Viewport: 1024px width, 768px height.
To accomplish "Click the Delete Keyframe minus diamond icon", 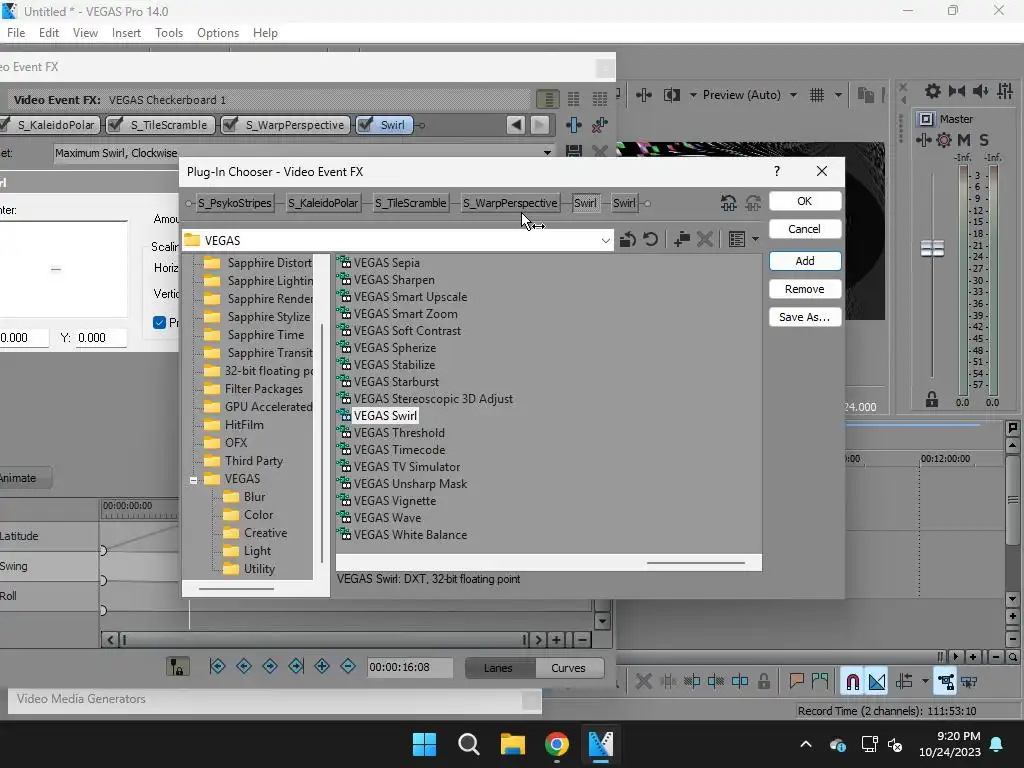I will tap(348, 666).
